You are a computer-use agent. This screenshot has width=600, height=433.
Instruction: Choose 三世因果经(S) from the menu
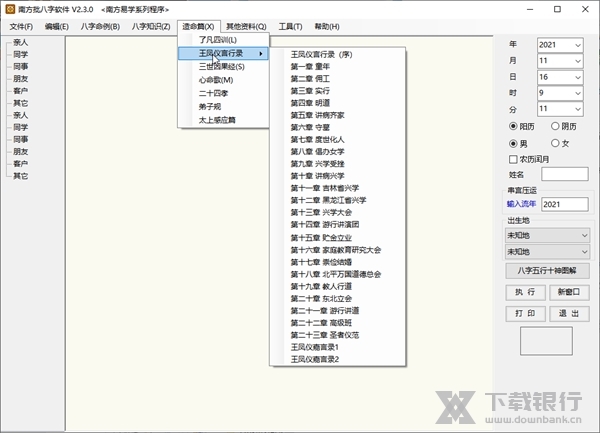click(223, 67)
